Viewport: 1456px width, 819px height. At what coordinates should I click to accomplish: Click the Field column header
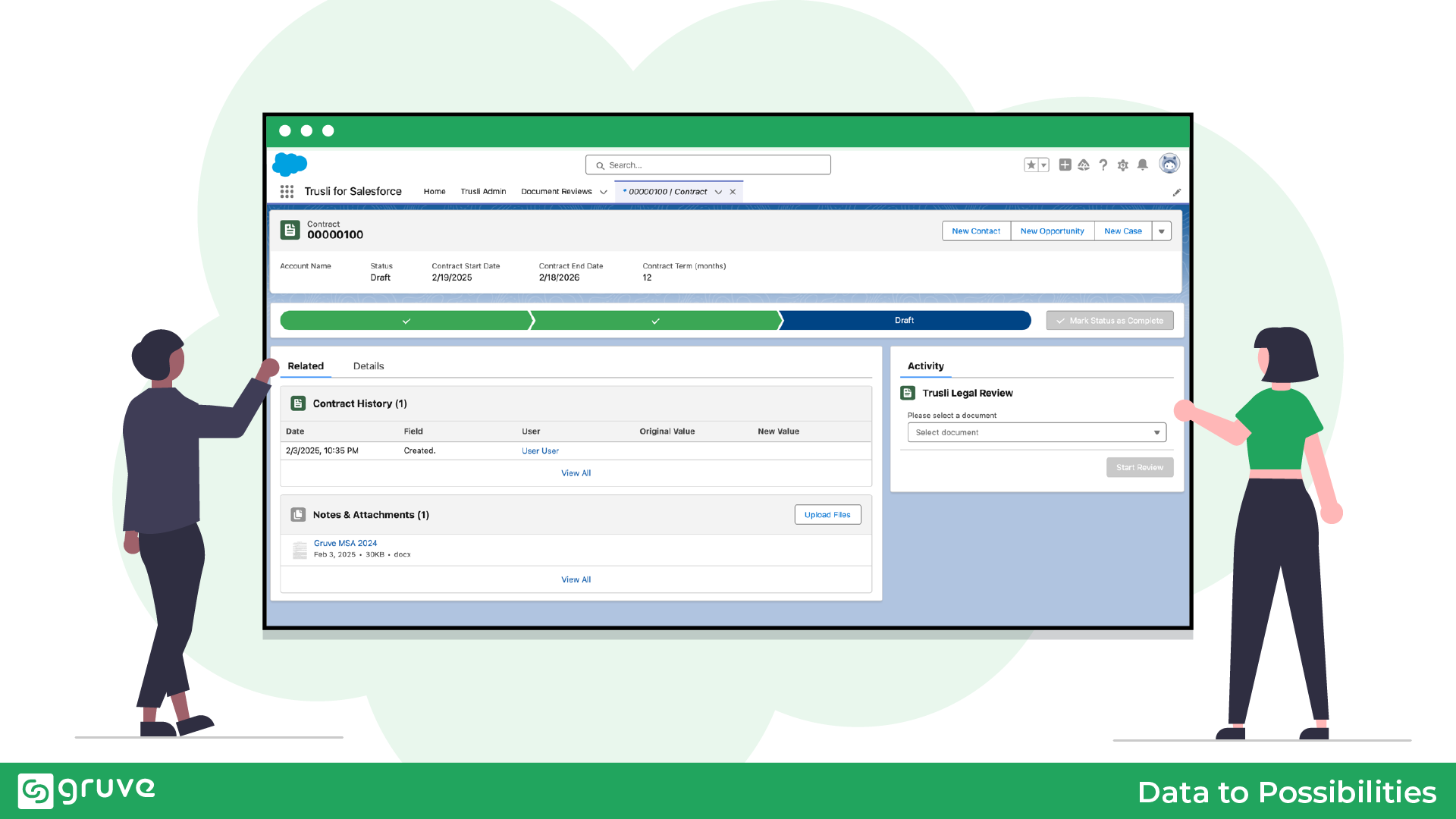click(413, 431)
